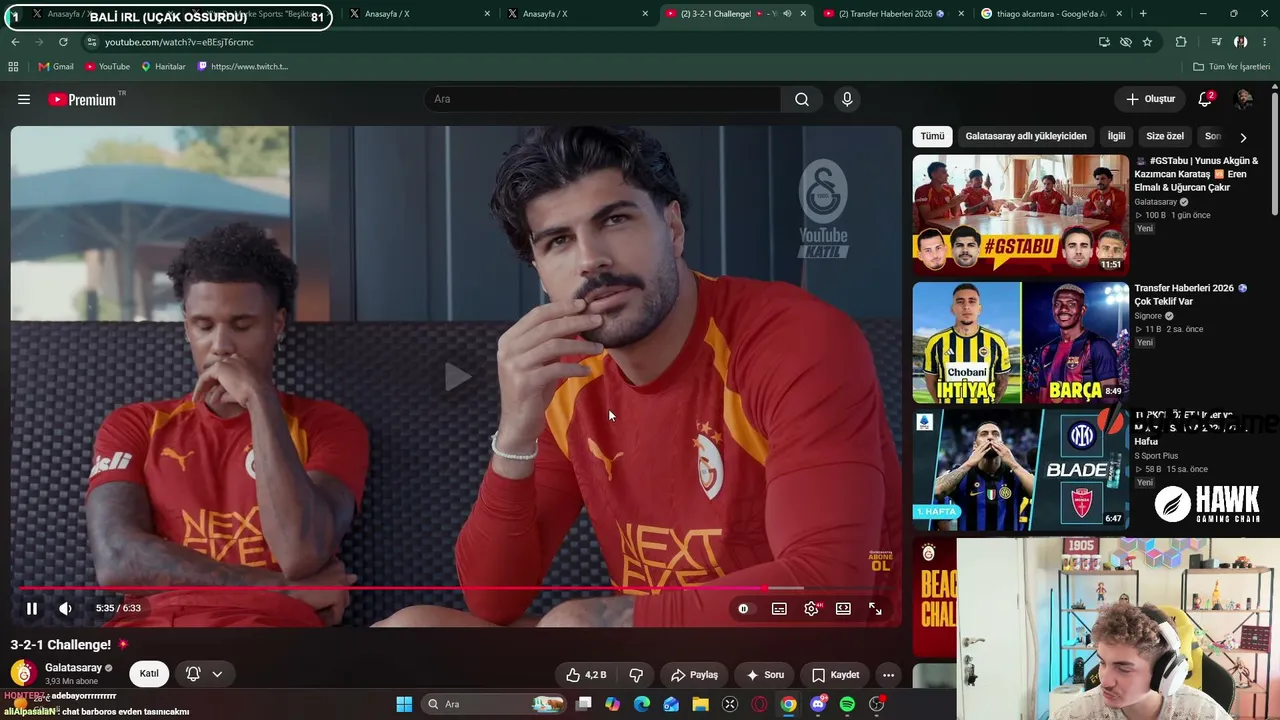Image resolution: width=1280 pixels, height=720 pixels.
Task: Open YouTube notifications bell
Action: [1205, 99]
